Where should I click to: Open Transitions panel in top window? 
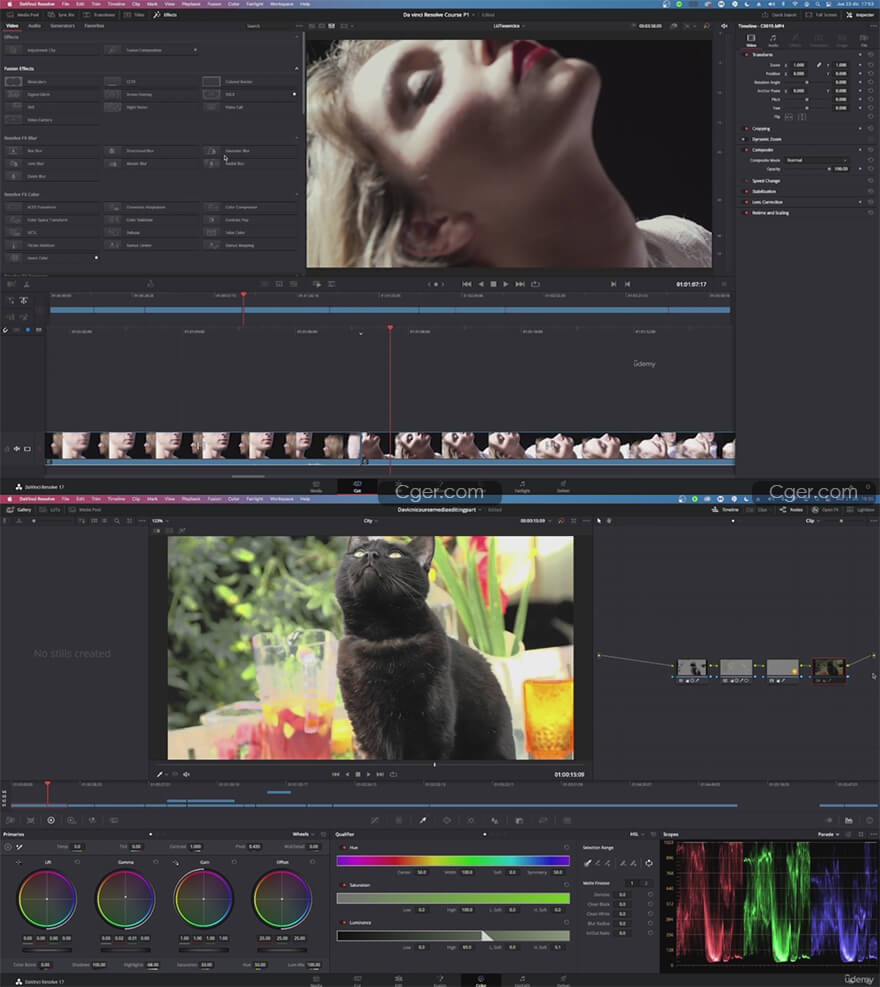point(100,14)
